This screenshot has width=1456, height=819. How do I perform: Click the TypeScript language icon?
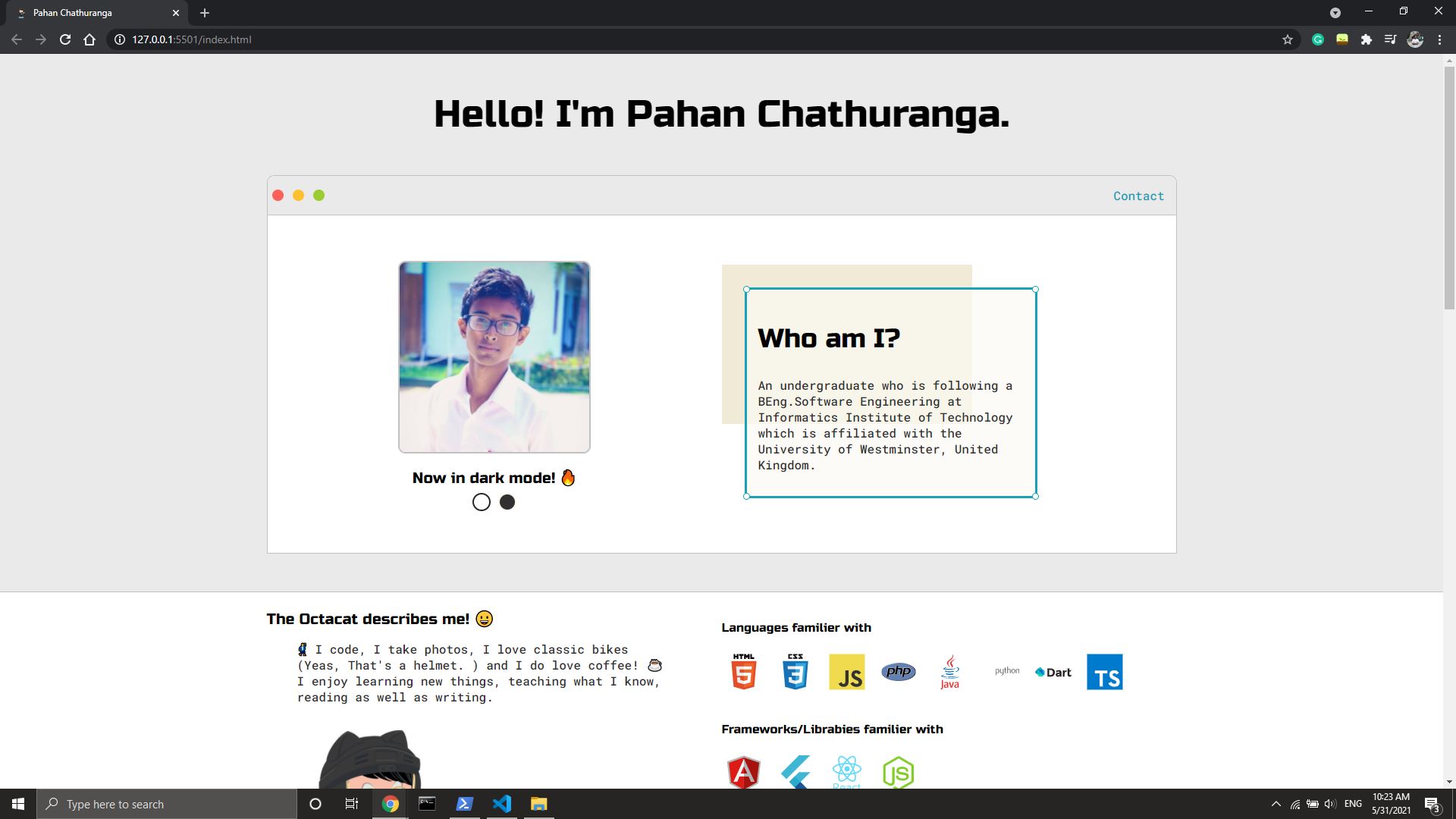click(x=1105, y=671)
